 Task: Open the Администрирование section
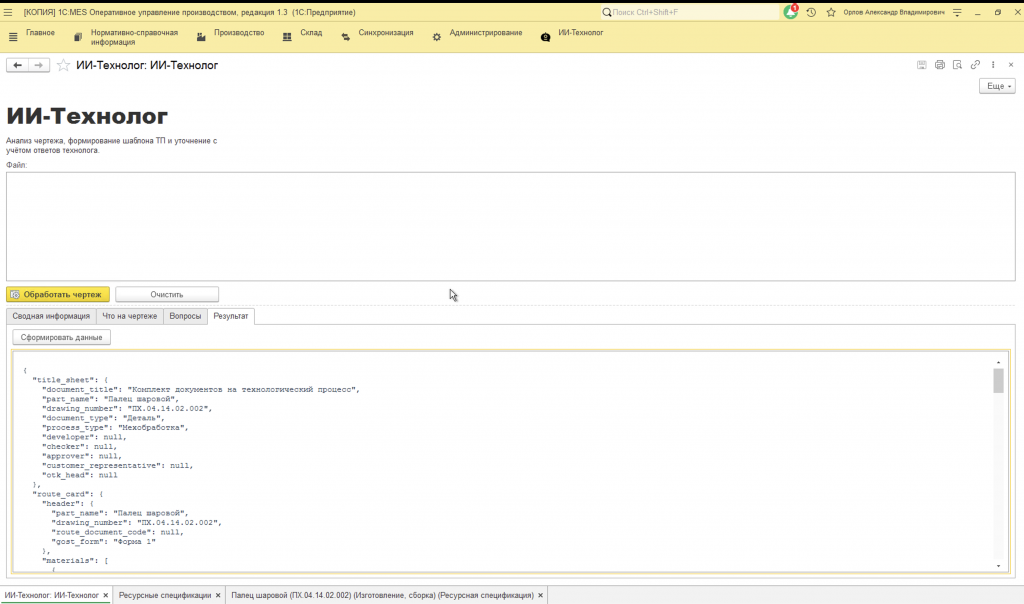[x=485, y=33]
